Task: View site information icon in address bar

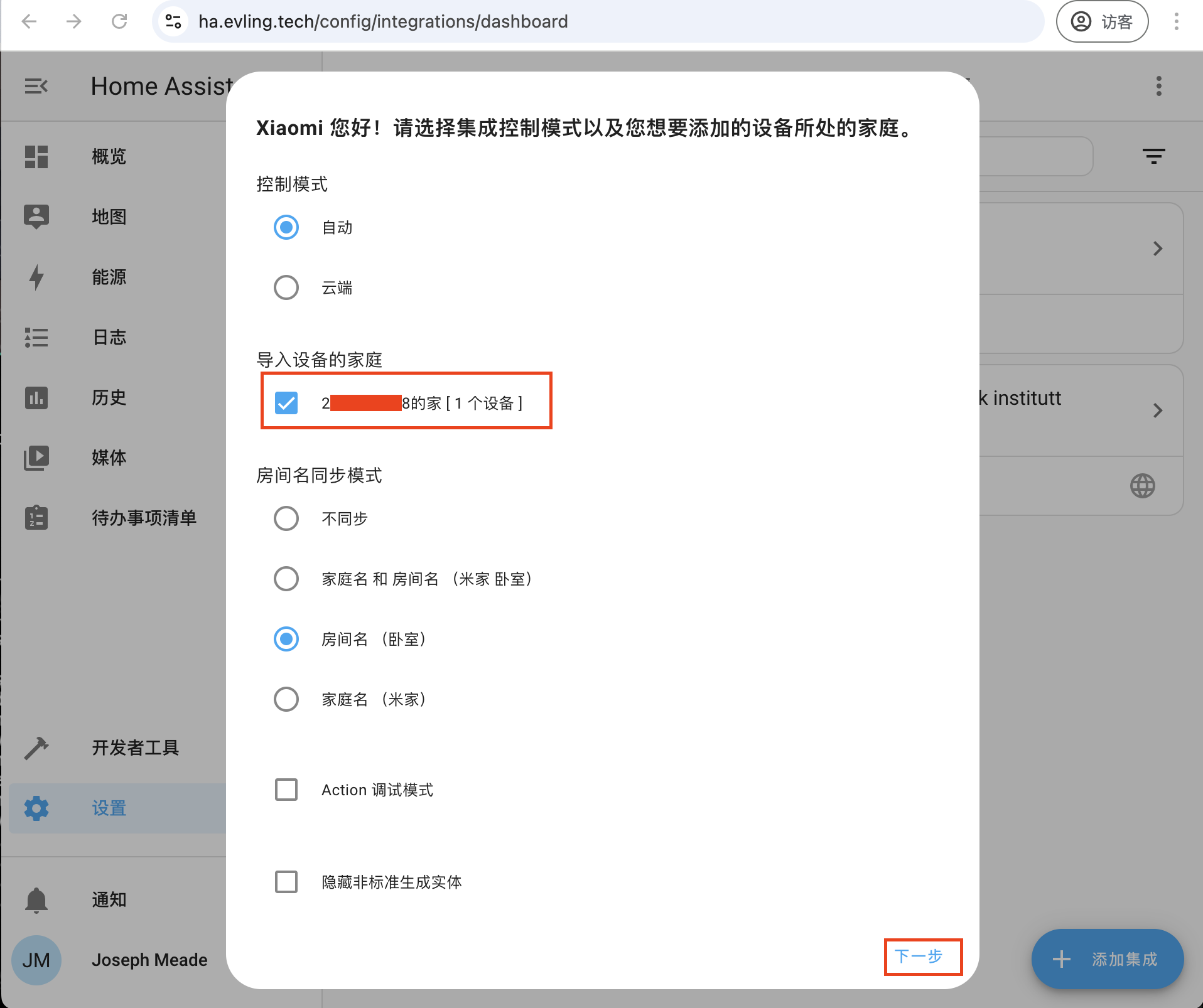Action: [173, 21]
